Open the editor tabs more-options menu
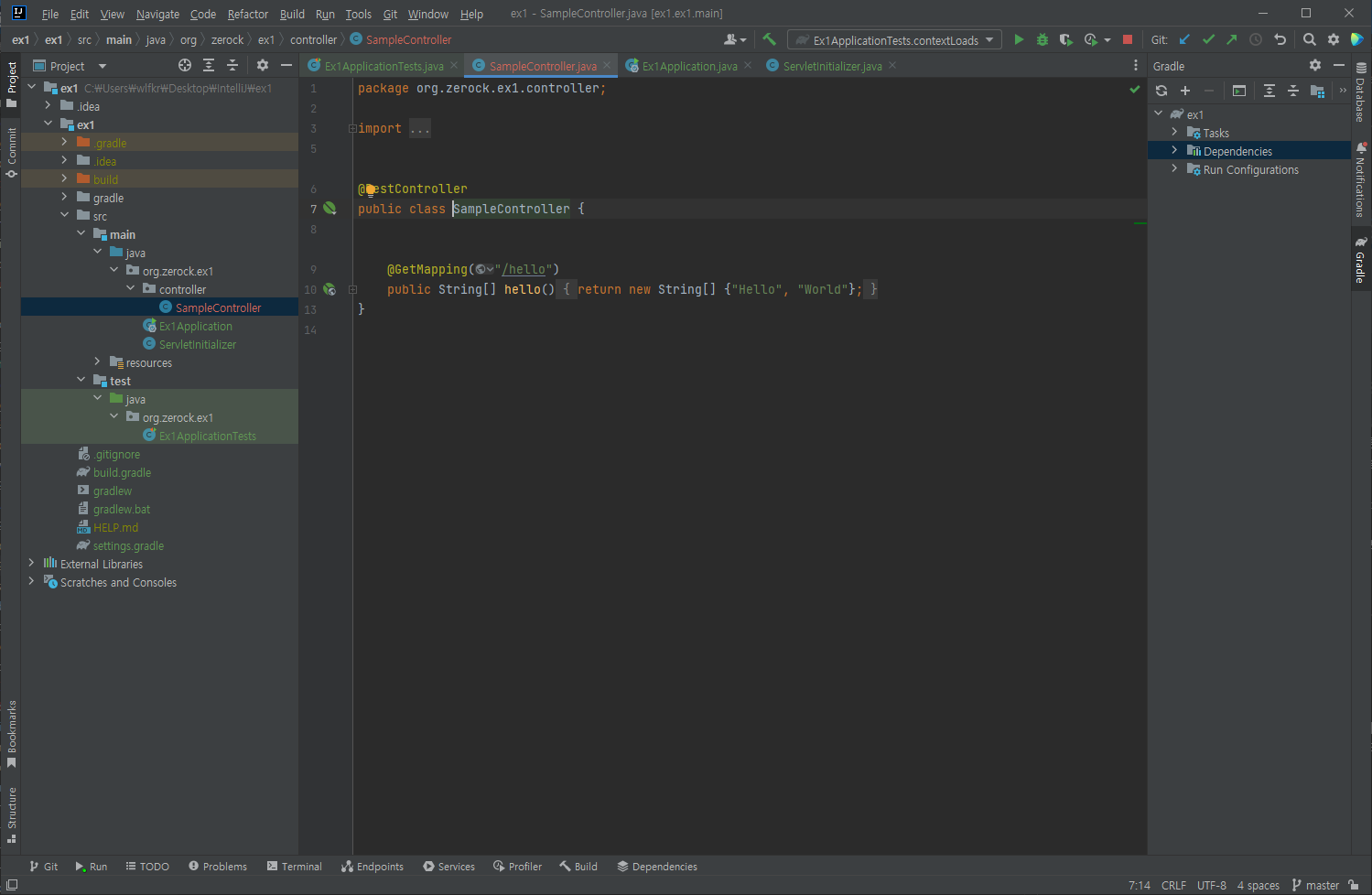 tap(1136, 65)
